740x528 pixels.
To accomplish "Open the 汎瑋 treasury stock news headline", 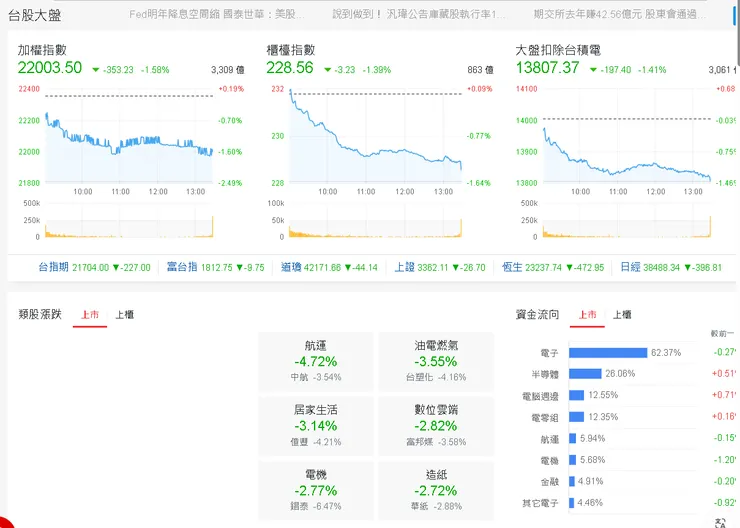I will click(x=419, y=15).
